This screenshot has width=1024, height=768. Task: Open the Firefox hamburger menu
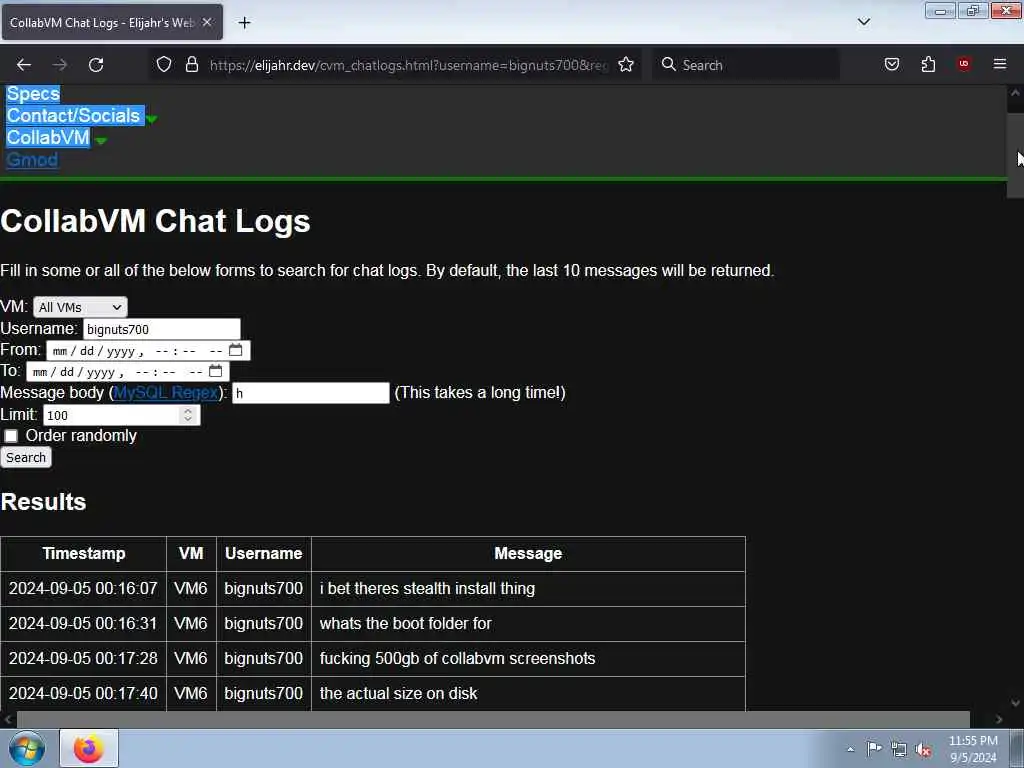pos(1000,64)
